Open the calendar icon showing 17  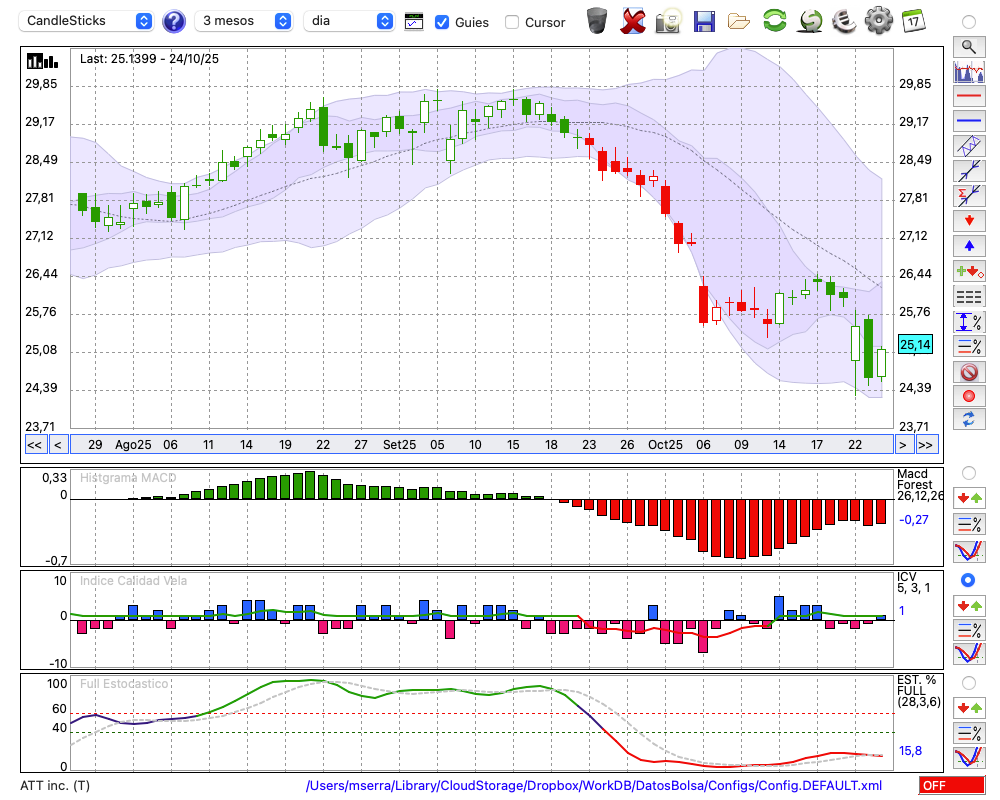click(913, 20)
